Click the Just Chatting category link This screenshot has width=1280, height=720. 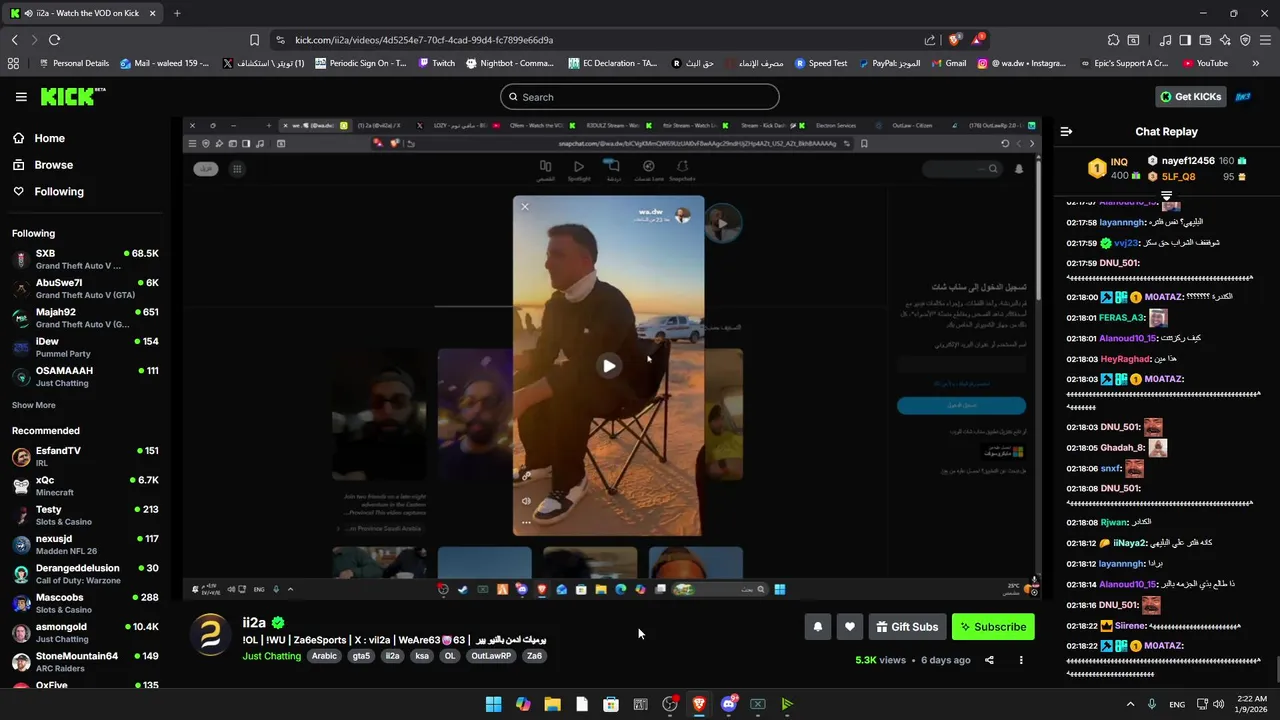pos(271,656)
